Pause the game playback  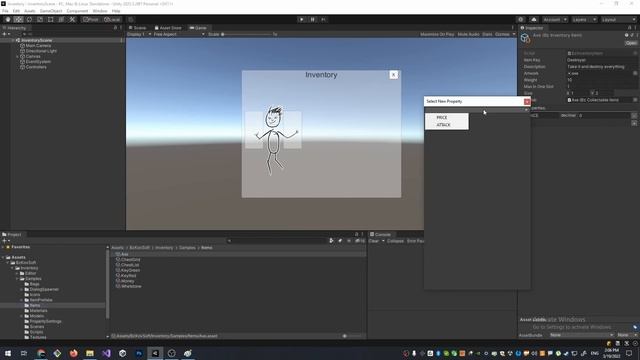point(313,19)
